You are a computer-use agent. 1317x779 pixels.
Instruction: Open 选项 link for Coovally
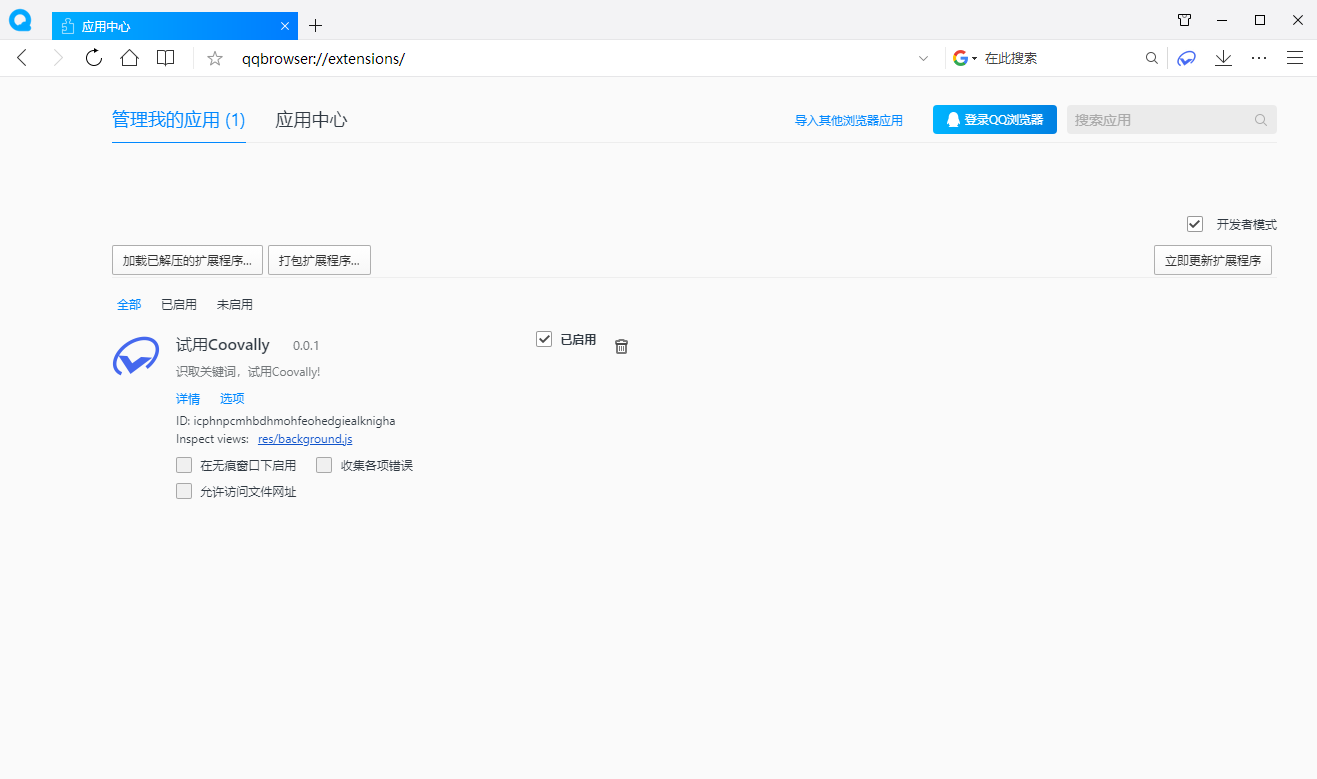pos(232,398)
